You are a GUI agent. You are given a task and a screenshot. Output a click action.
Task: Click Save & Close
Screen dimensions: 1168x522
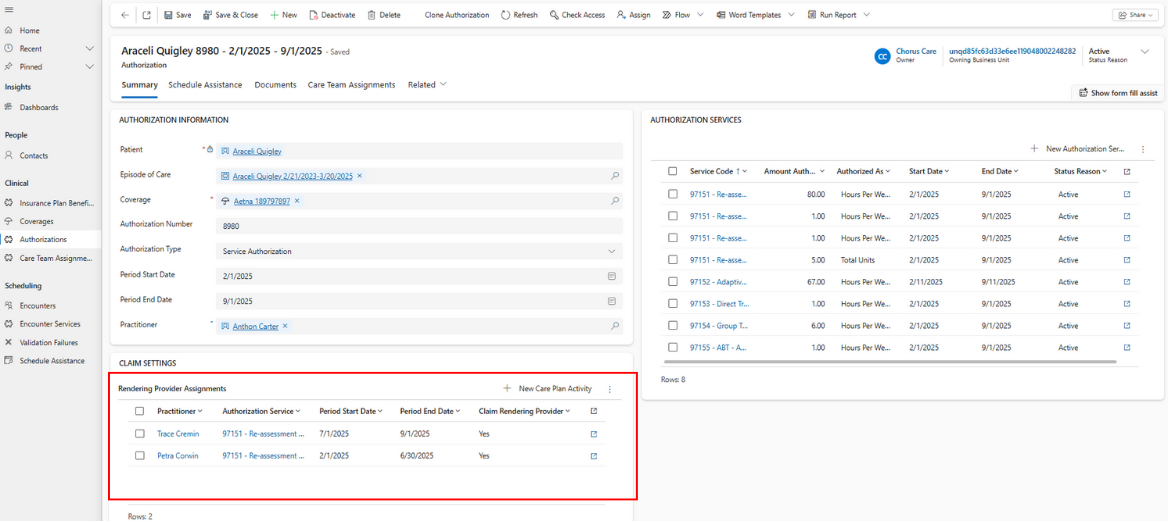point(229,15)
